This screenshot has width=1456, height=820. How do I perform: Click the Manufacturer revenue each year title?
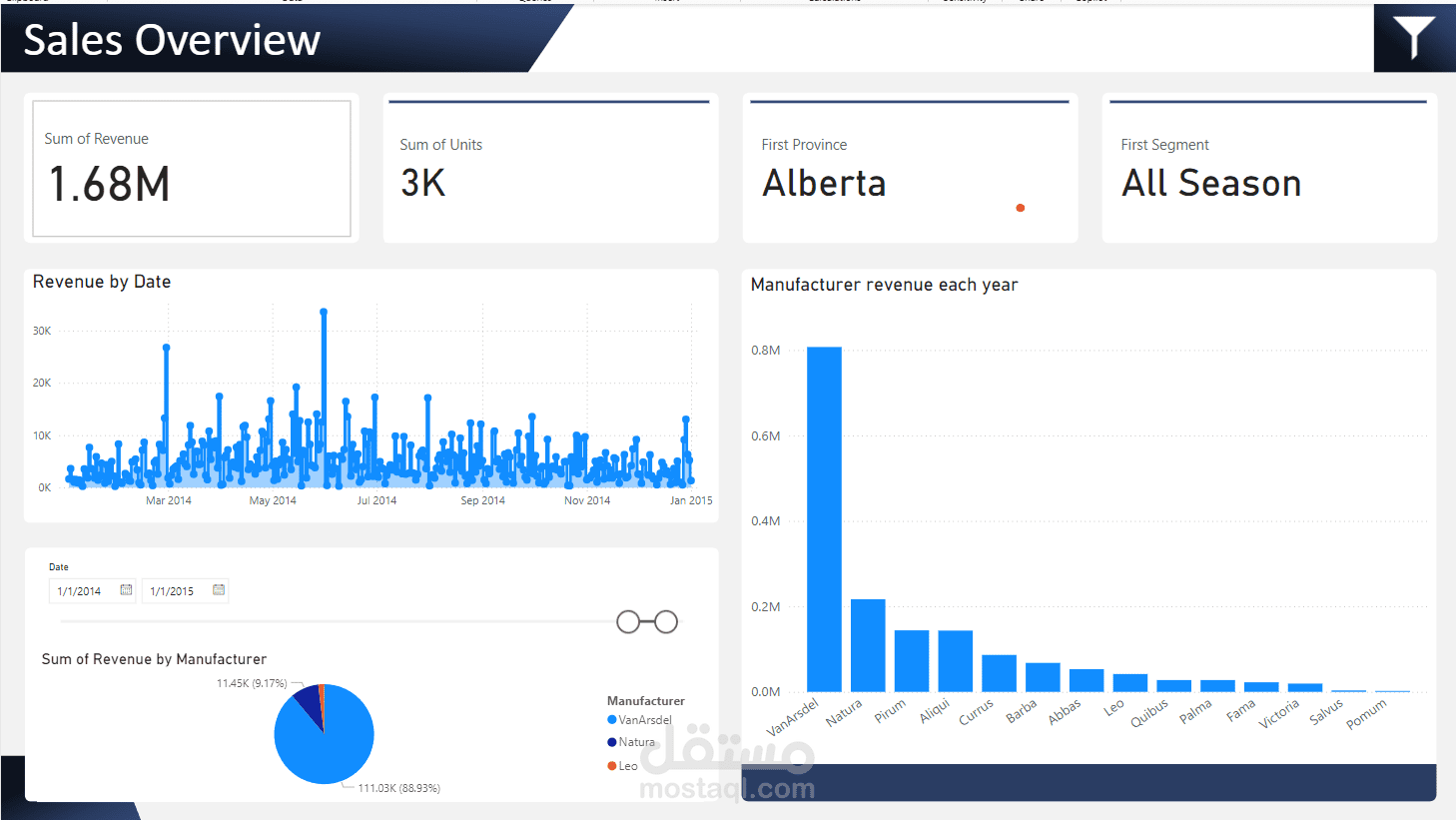(884, 285)
